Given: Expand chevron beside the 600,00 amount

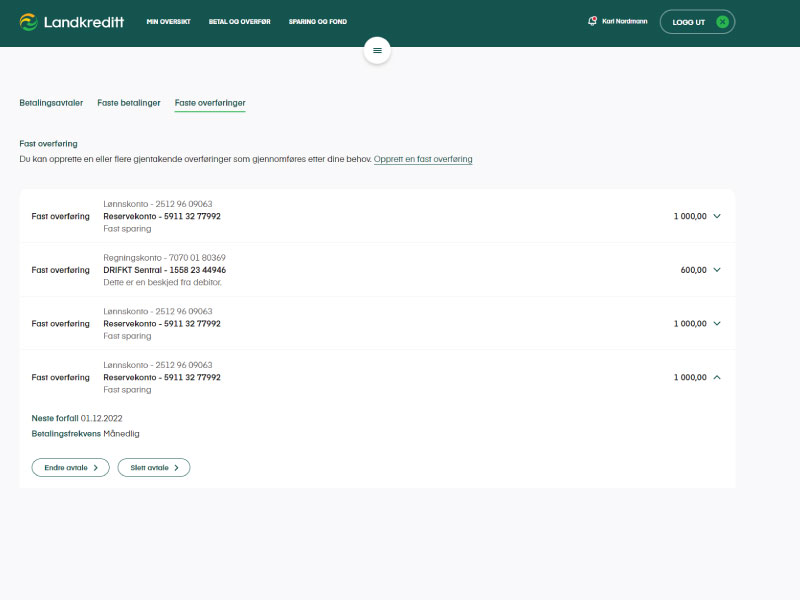Looking at the screenshot, I should click(717, 270).
